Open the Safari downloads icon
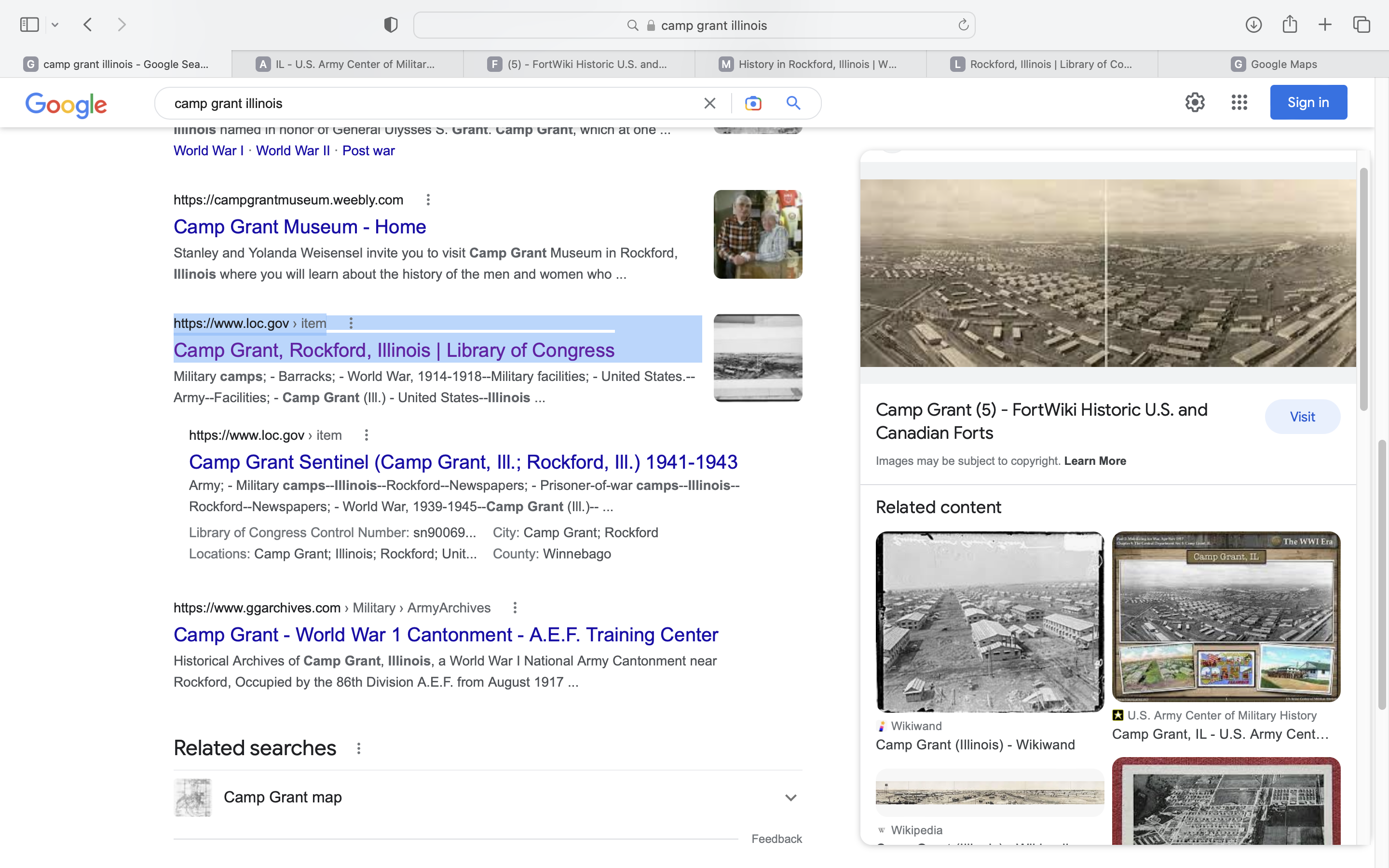1389x868 pixels. (x=1253, y=25)
